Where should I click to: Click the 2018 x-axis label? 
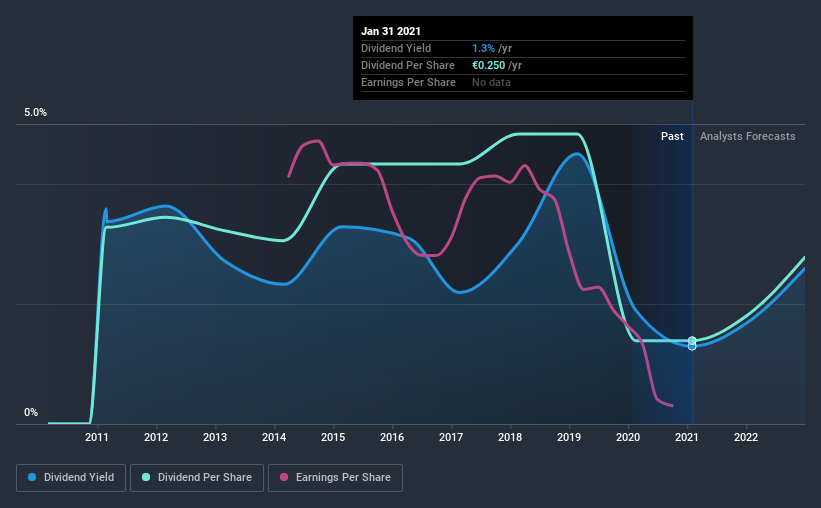[510, 437]
